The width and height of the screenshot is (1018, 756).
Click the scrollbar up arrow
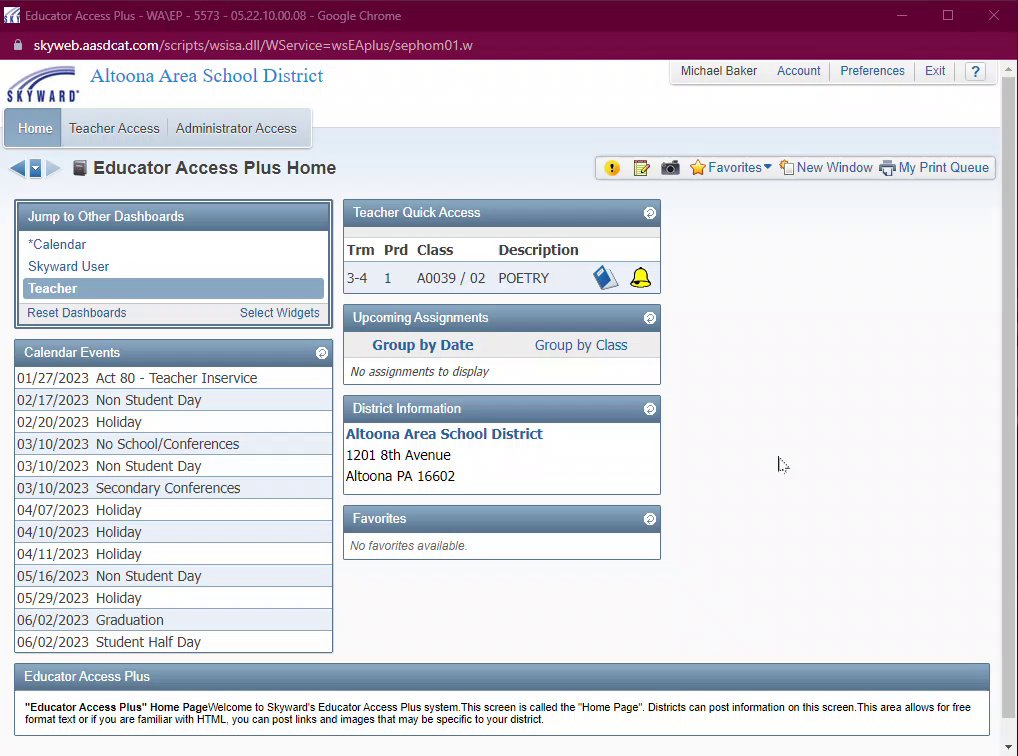pyautogui.click(x=1008, y=69)
